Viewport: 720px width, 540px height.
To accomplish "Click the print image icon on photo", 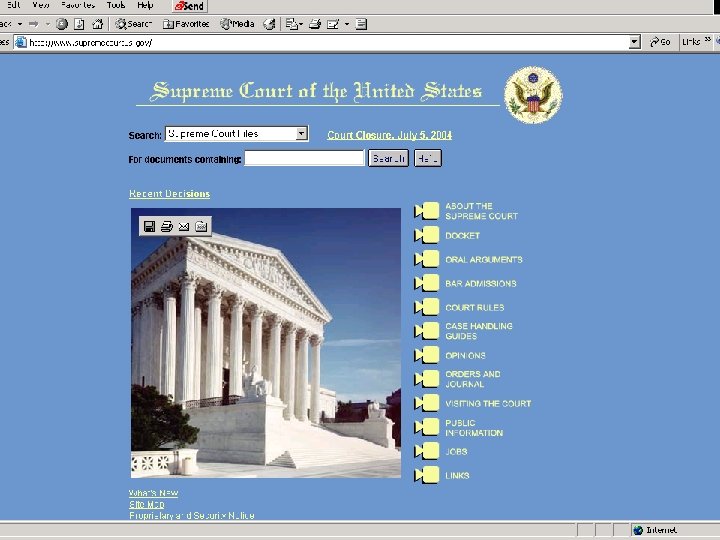I will [x=167, y=226].
